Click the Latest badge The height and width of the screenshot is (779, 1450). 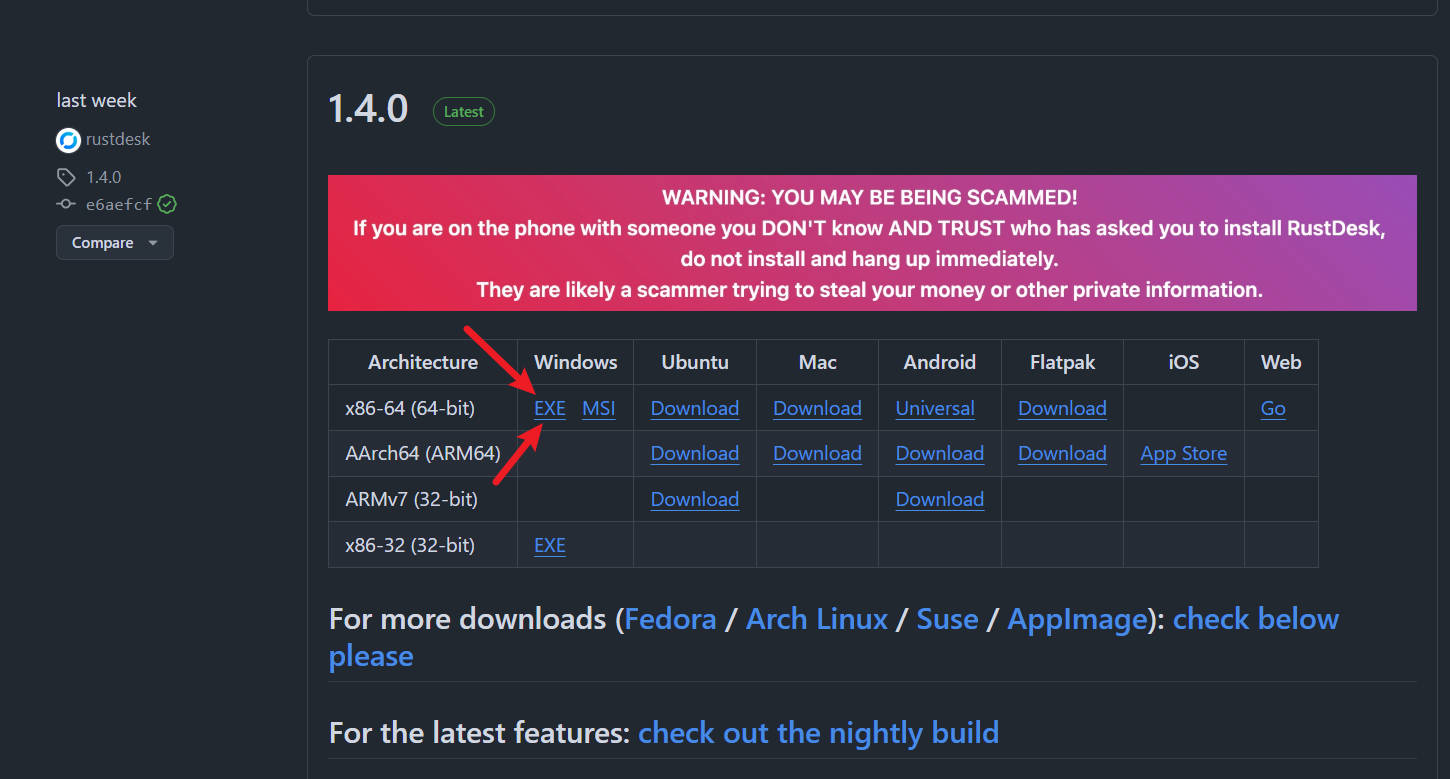tap(463, 112)
